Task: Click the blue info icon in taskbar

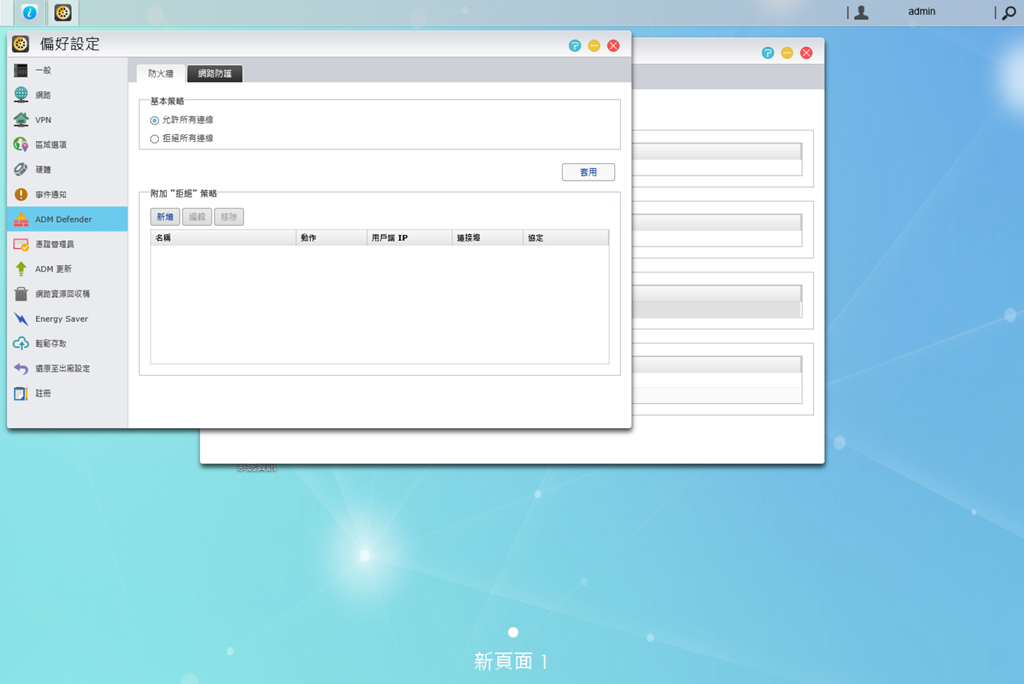Action: [x=29, y=12]
